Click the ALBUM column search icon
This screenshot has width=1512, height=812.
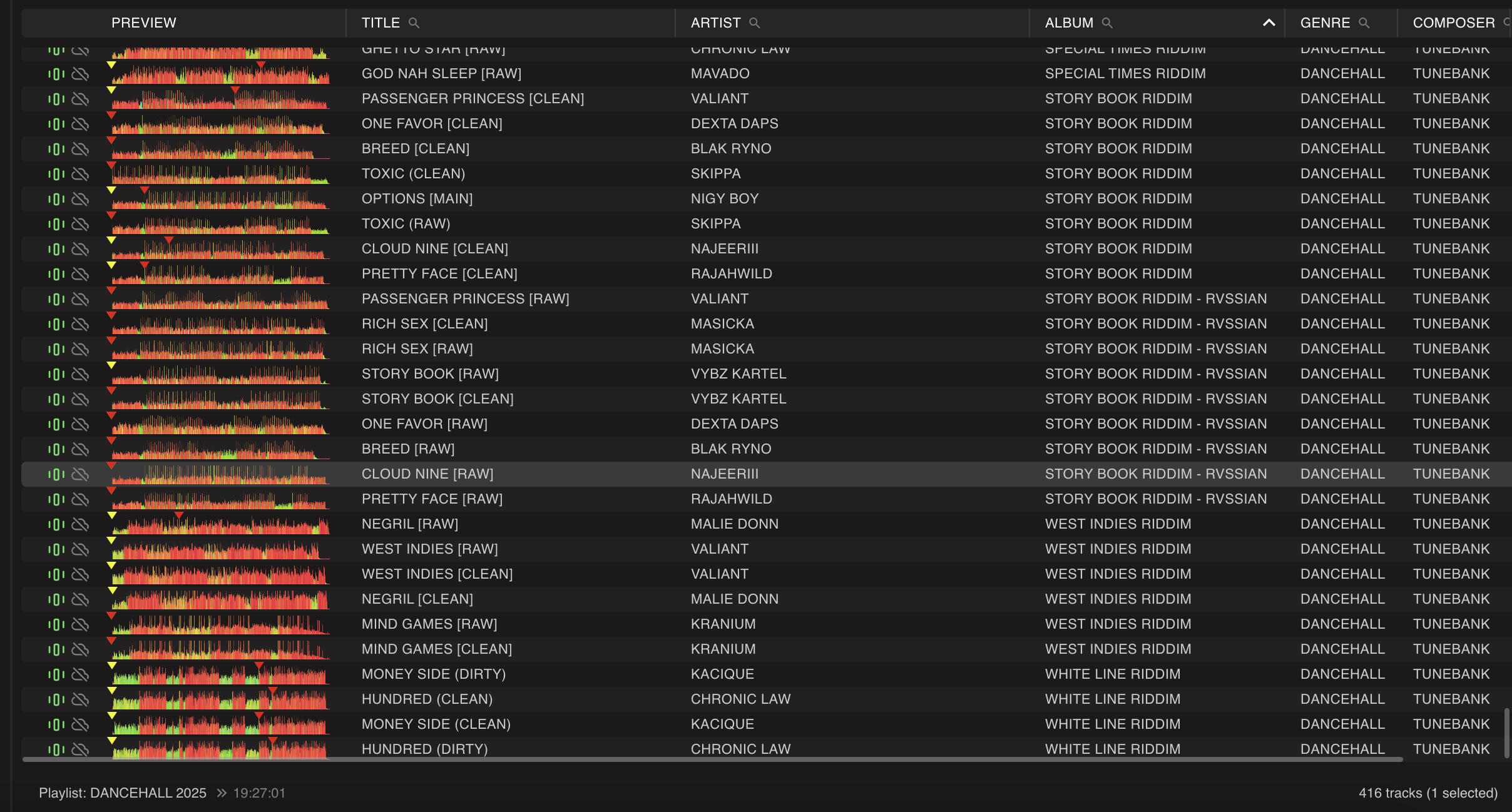tap(1106, 23)
